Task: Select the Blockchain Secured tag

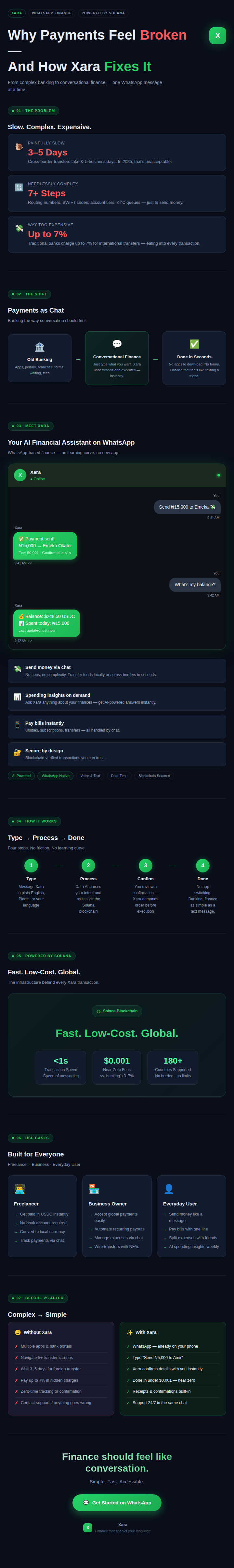Action: coord(154,775)
